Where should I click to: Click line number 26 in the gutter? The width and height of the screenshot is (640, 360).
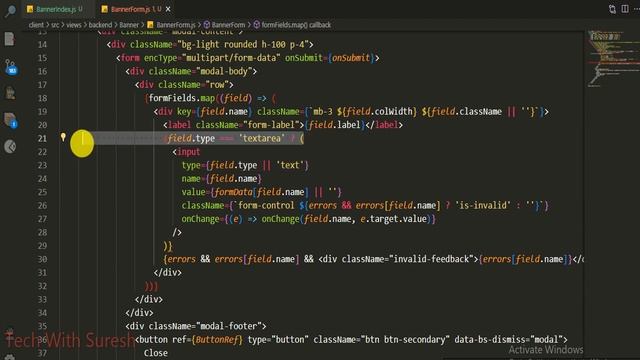42,205
